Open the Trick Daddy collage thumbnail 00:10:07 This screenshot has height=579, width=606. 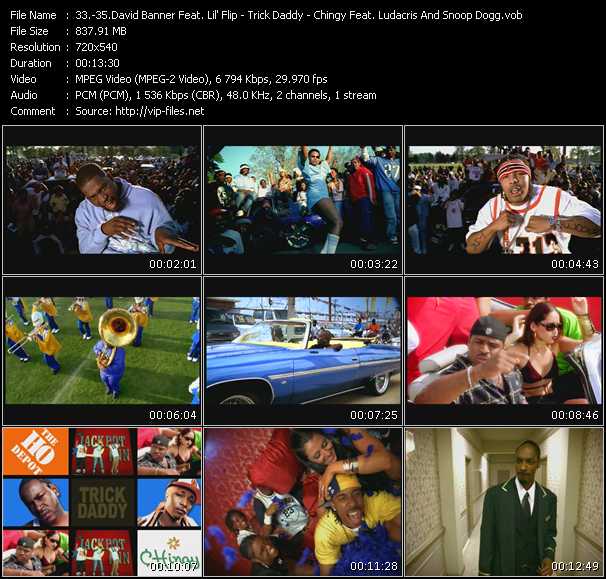click(102, 502)
